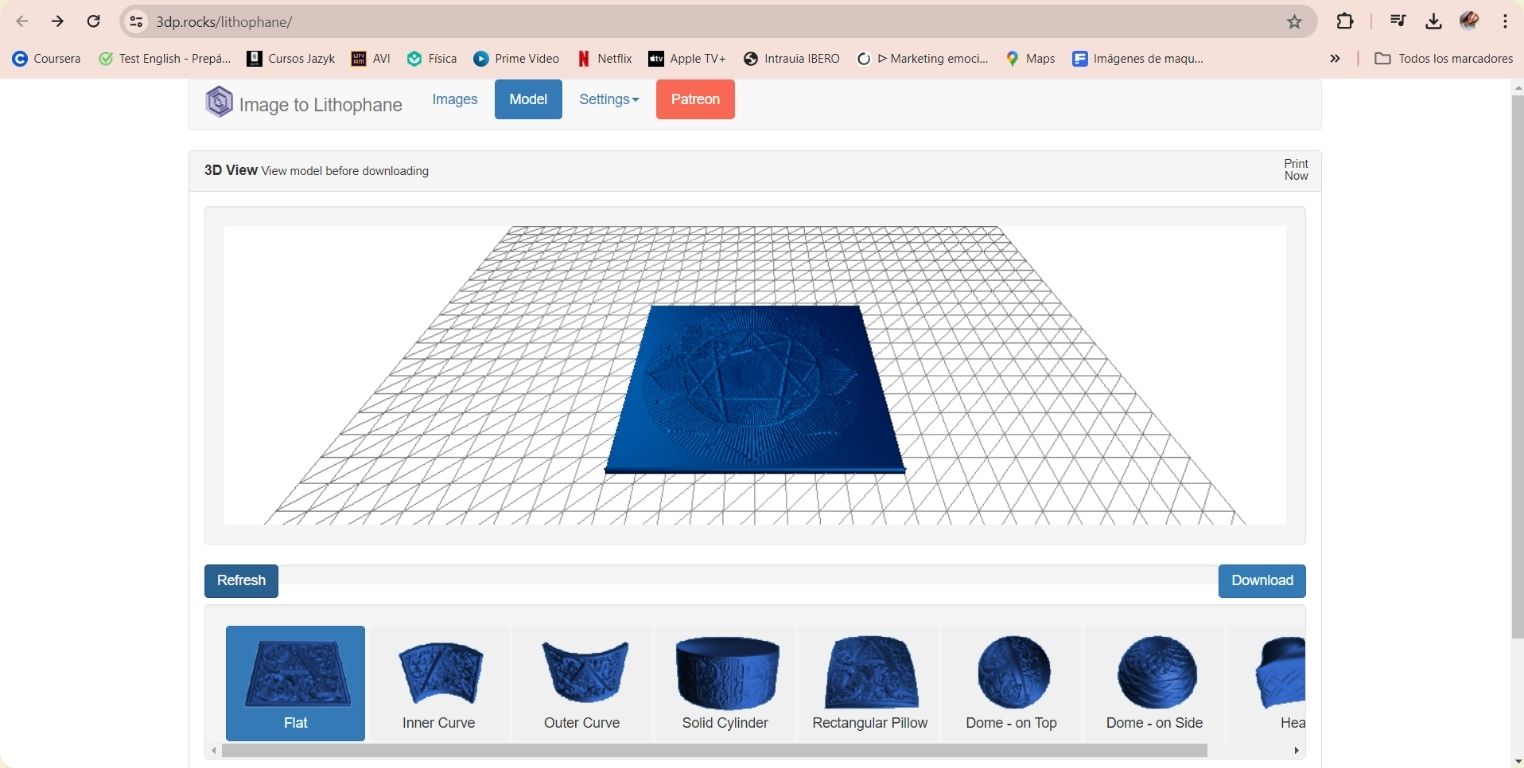This screenshot has height=768, width=1524.
Task: Select the Outer Curve model shape
Action: point(582,683)
